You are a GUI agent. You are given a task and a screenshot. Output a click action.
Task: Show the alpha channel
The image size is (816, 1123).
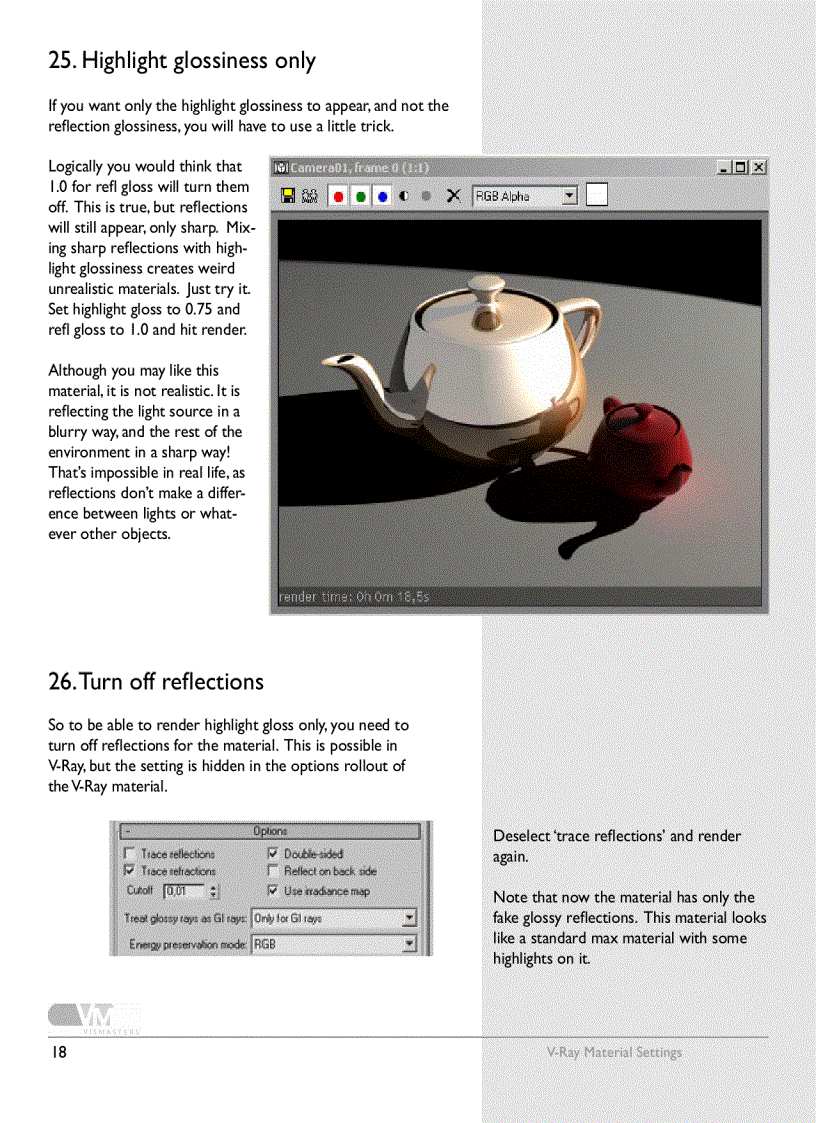click(x=426, y=196)
